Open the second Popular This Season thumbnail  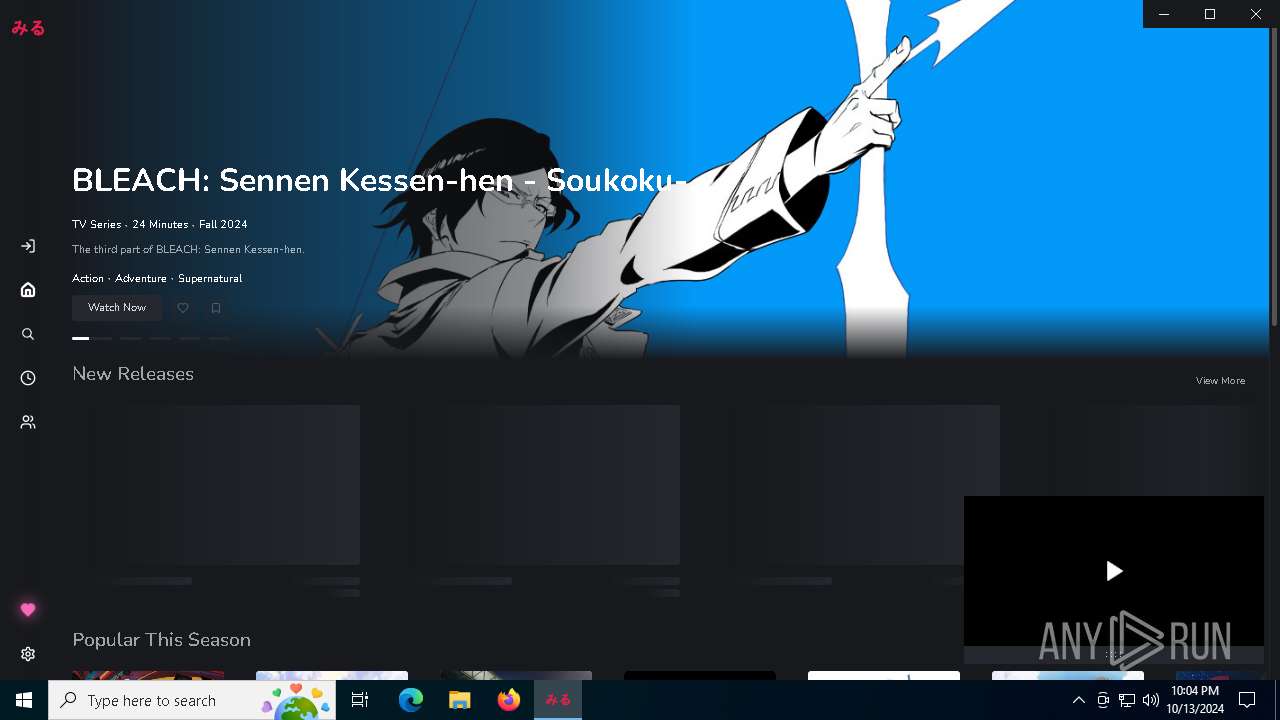(332, 675)
